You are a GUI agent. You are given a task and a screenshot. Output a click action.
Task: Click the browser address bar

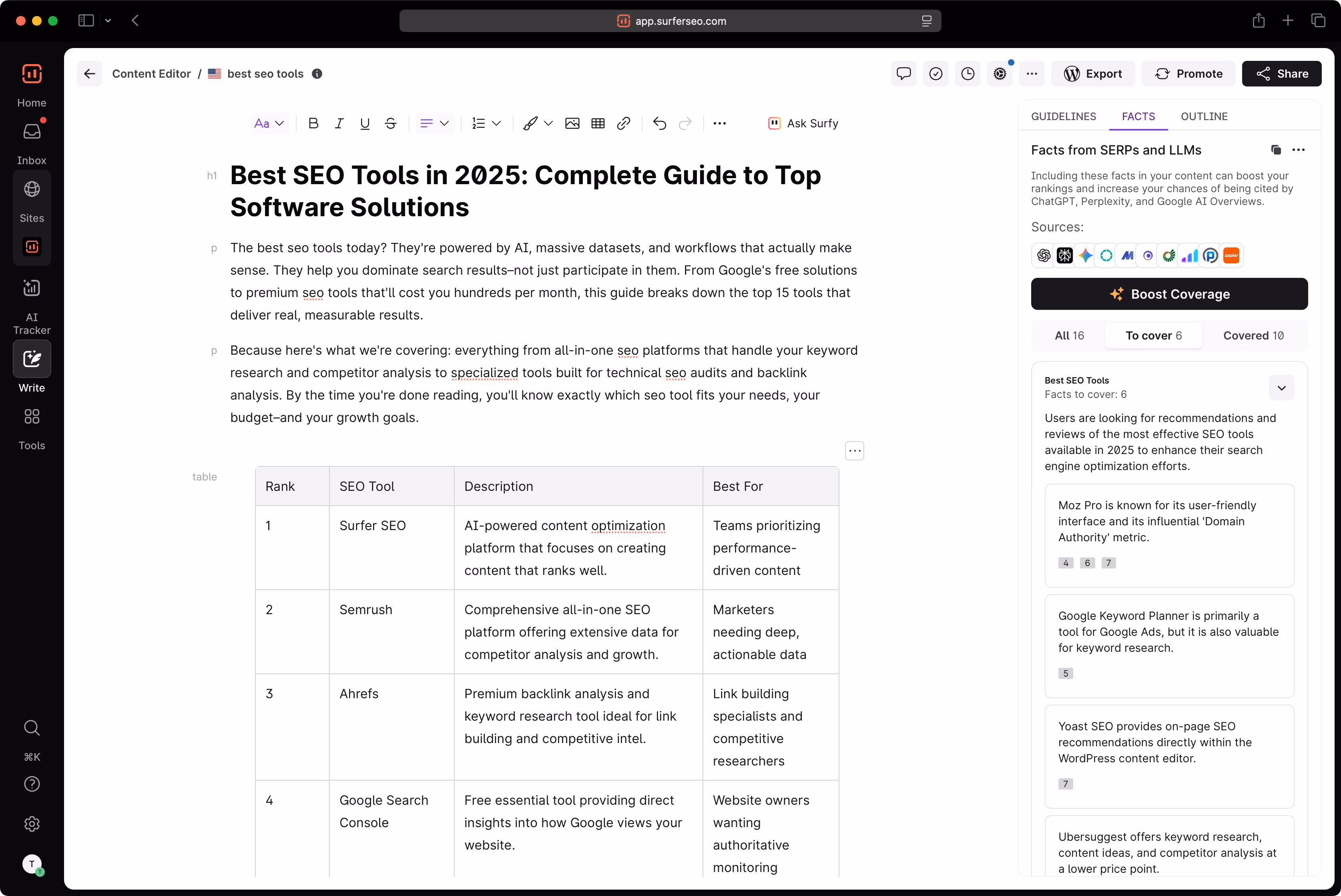click(670, 20)
